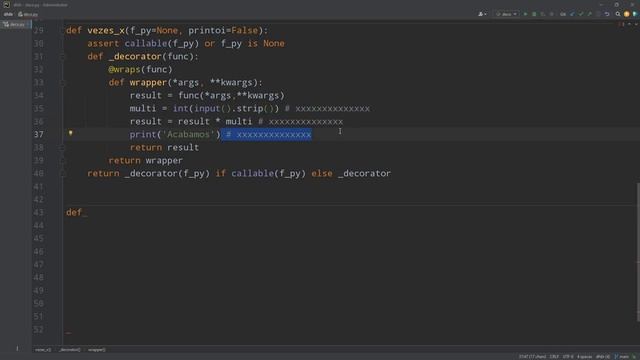Click line number 43 in the gutter
Viewport: 640px width, 360px height.
point(39,213)
